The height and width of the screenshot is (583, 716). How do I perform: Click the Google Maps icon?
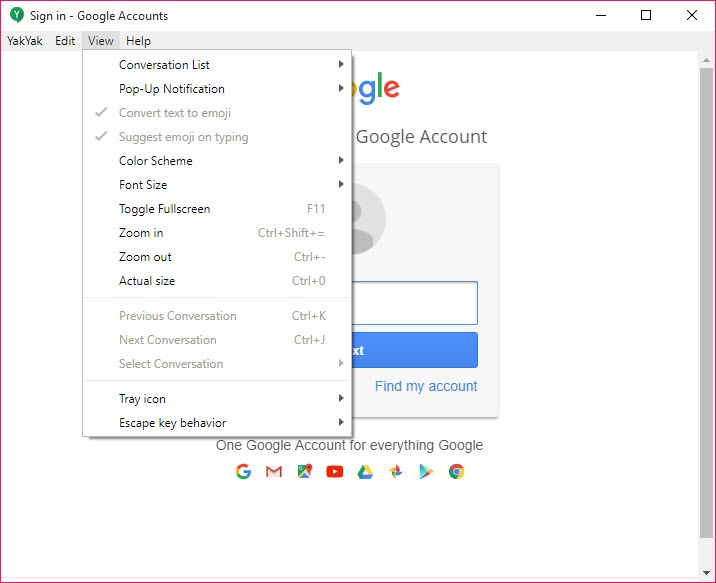click(305, 472)
